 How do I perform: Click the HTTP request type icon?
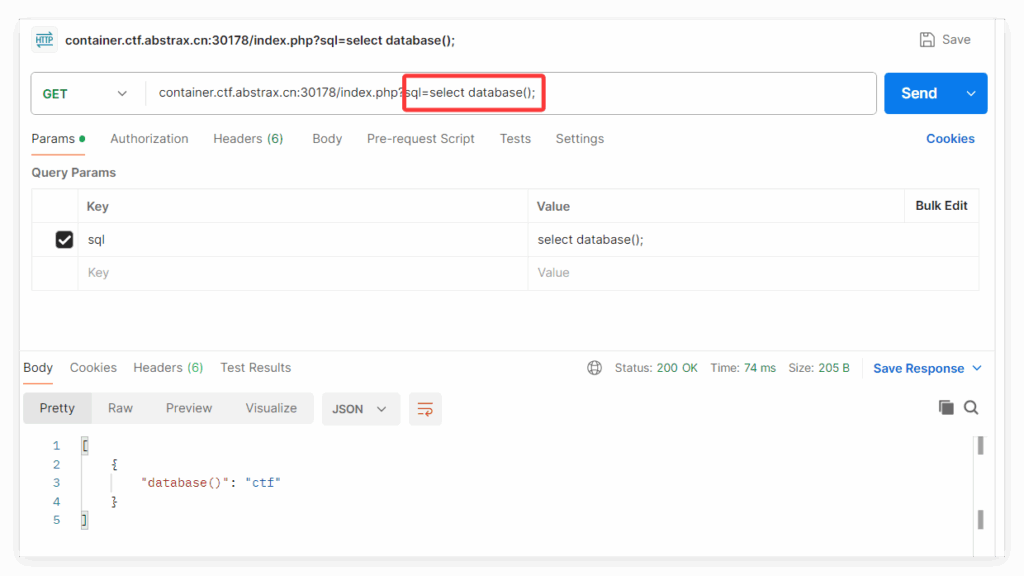point(45,40)
